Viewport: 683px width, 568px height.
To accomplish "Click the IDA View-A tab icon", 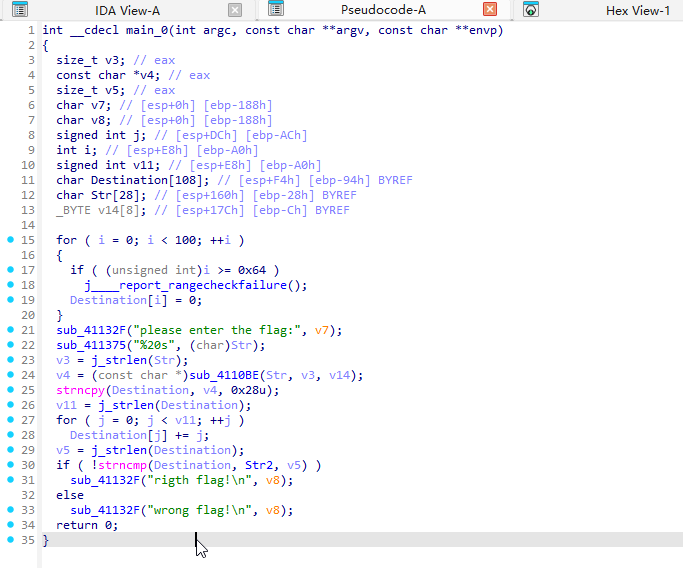I will (x=21, y=10).
